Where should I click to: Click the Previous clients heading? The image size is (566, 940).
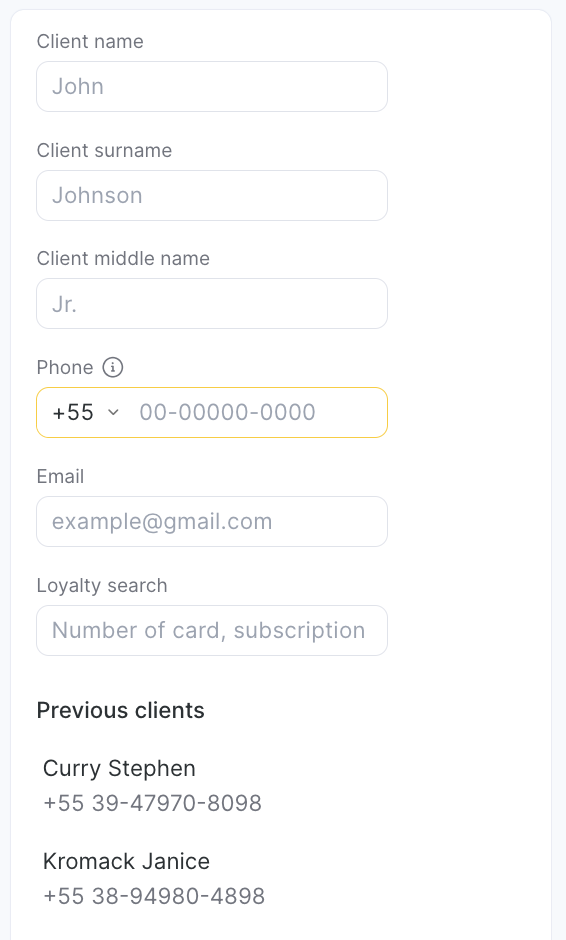pos(121,710)
